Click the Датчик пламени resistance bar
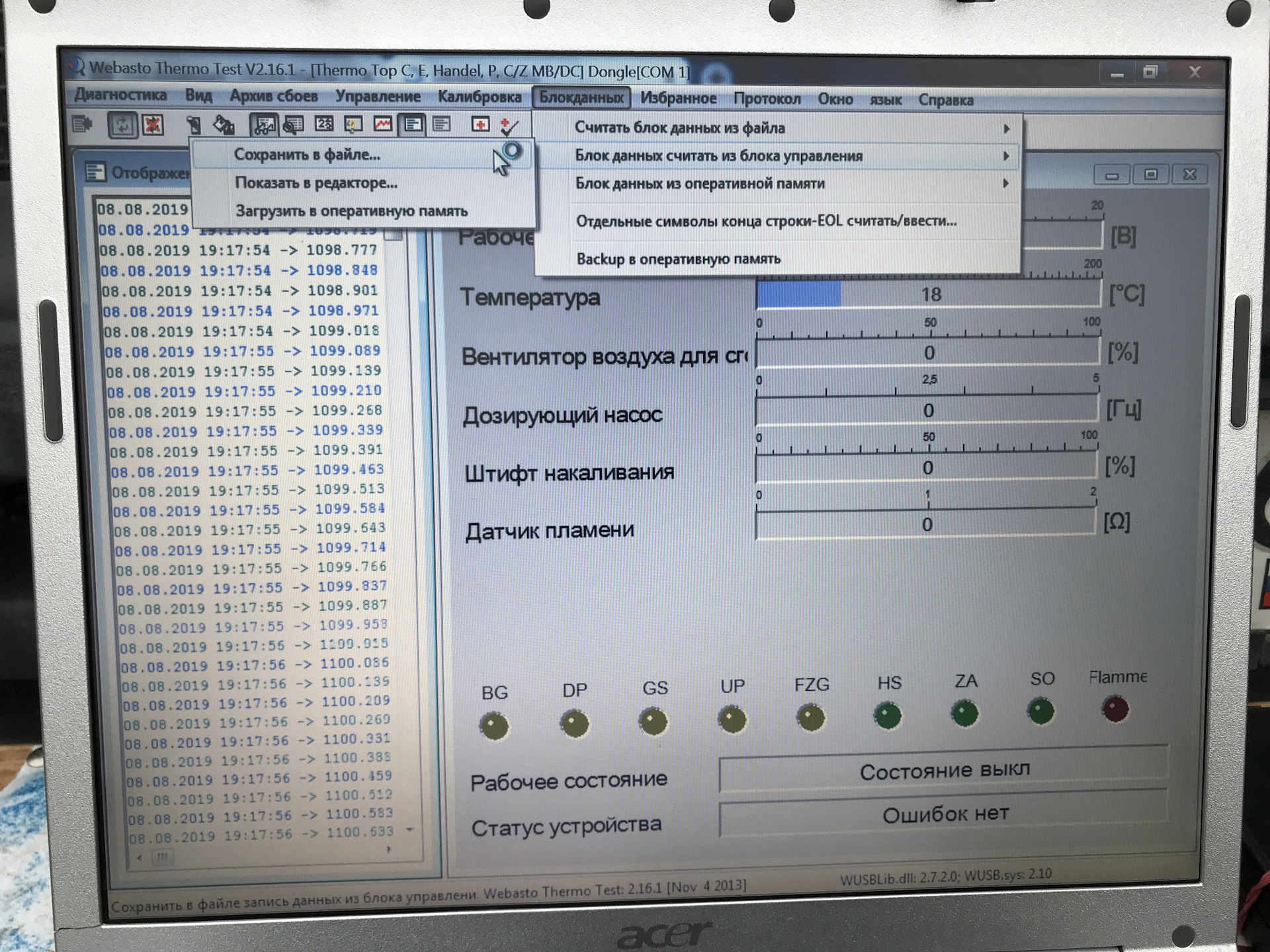The height and width of the screenshot is (952, 1270). tap(925, 524)
